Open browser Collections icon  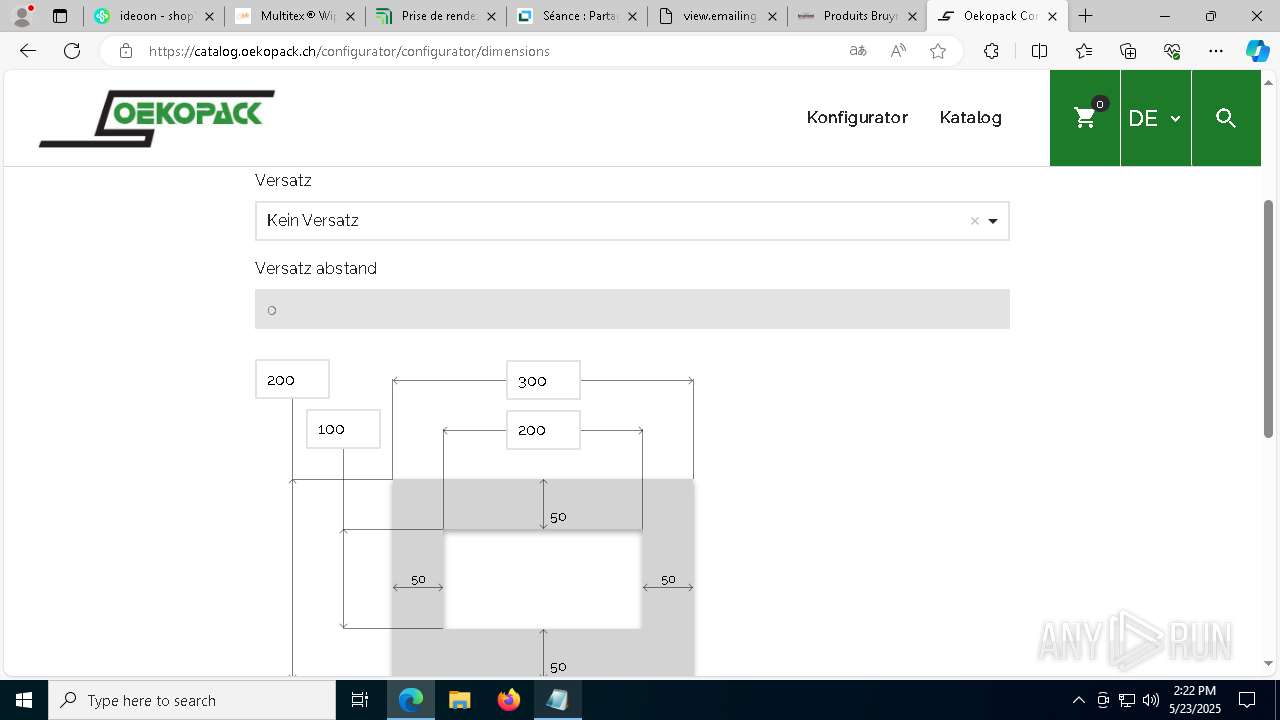coord(1128,51)
